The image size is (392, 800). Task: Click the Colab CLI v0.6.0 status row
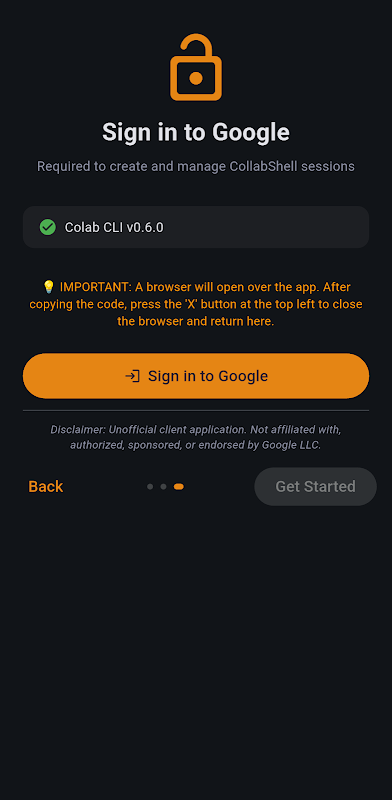[196, 227]
